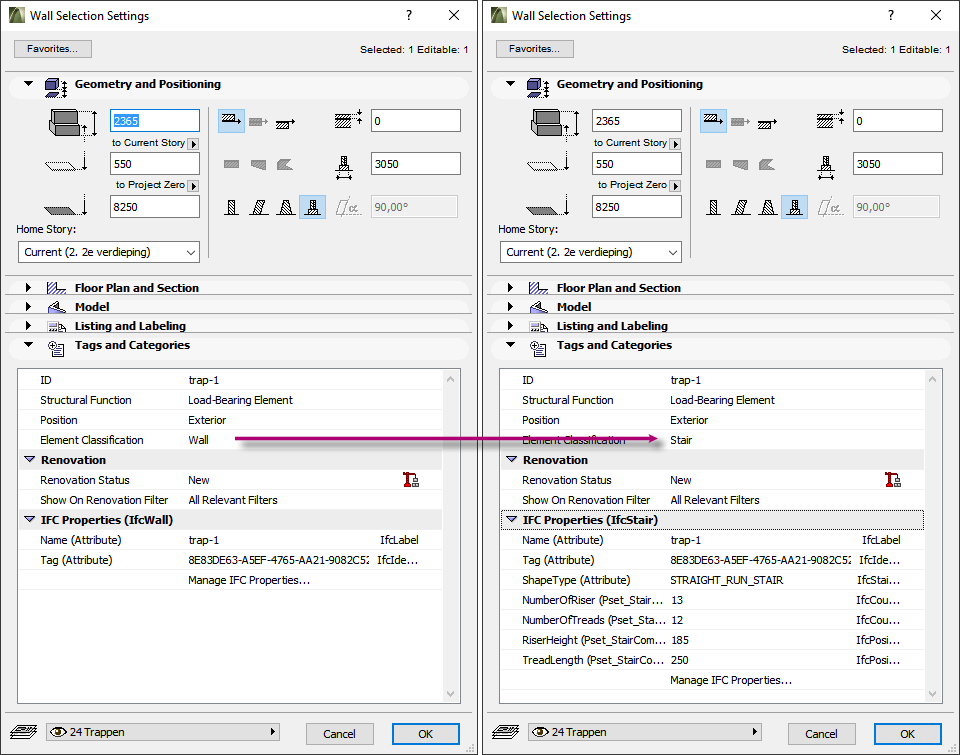
Task: Expand the Floor Plan and Section panel
Action: (28, 287)
